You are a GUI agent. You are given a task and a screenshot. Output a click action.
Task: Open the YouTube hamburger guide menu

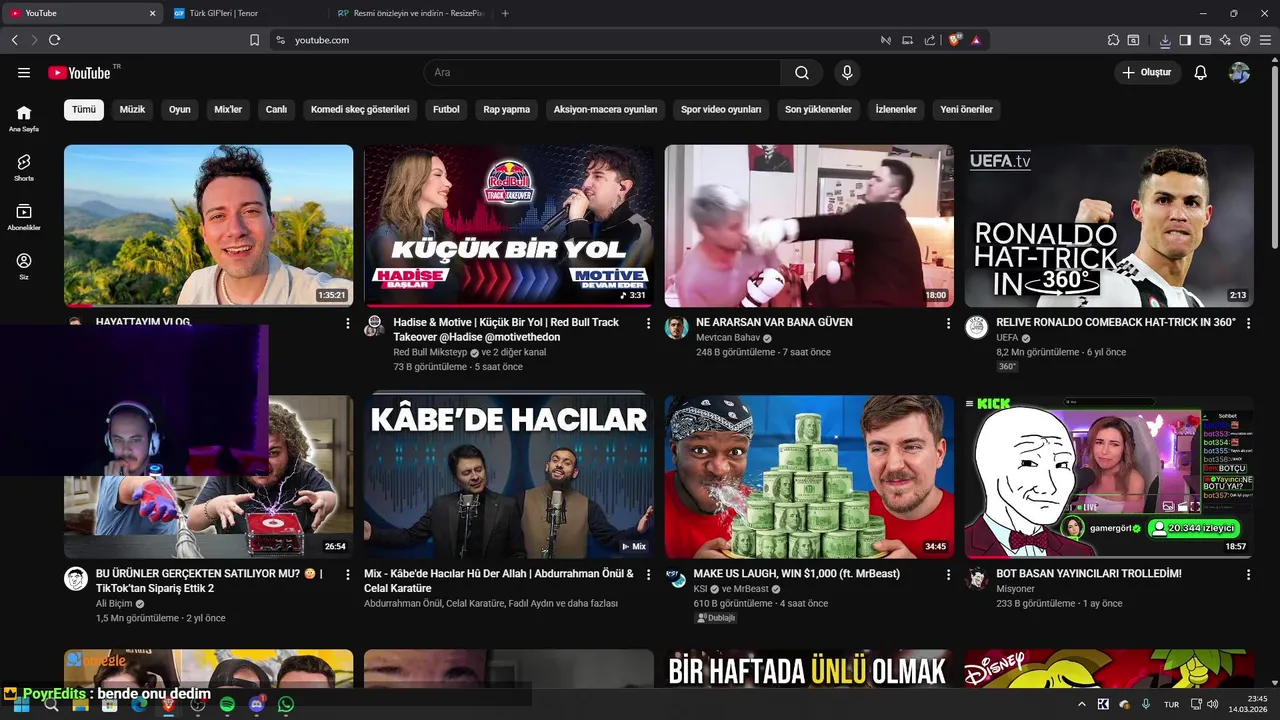click(24, 72)
